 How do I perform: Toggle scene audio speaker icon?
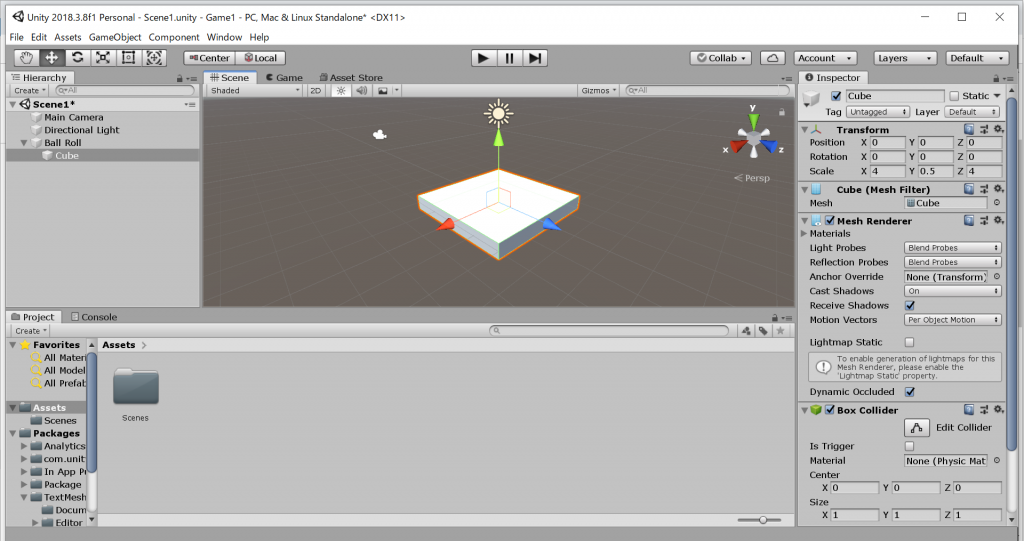click(x=362, y=91)
